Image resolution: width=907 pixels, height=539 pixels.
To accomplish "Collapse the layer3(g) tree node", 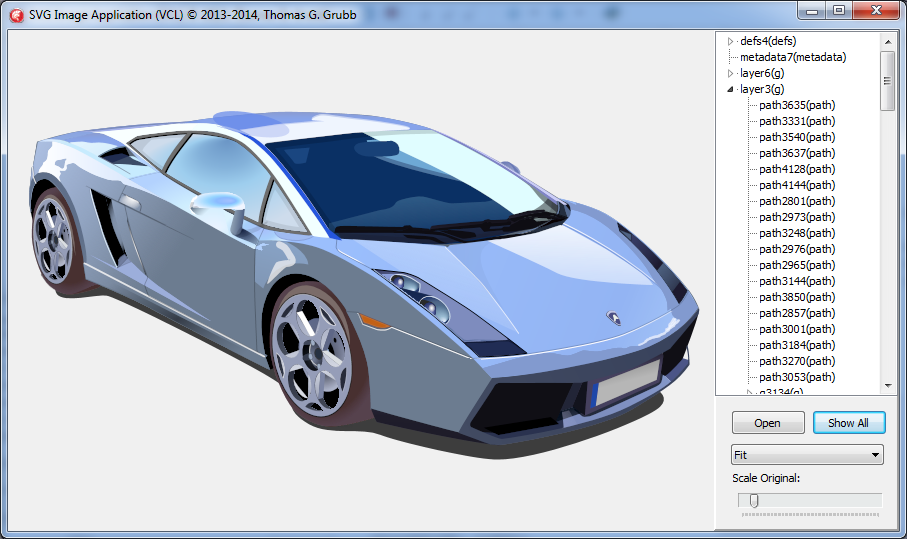I will coord(731,89).
